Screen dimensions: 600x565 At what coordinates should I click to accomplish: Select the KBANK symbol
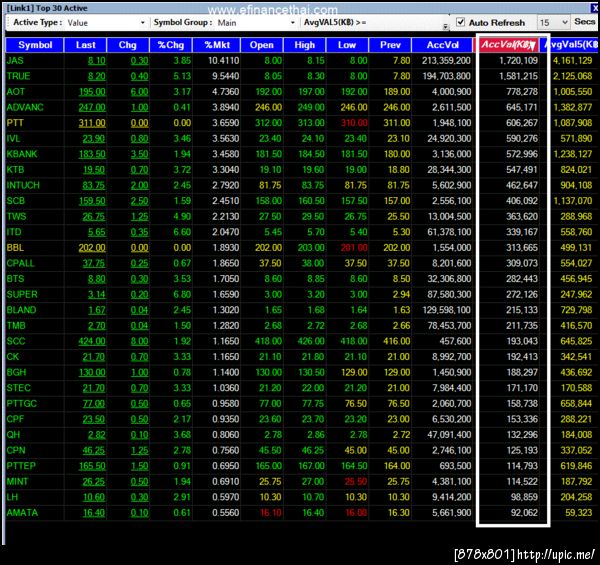[x=22, y=154]
